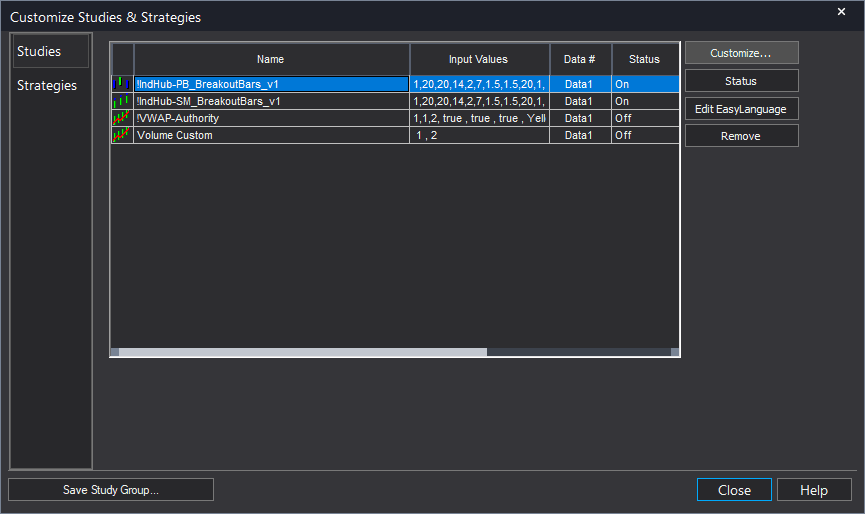Click the Status column header
This screenshot has width=865, height=514.
click(645, 59)
